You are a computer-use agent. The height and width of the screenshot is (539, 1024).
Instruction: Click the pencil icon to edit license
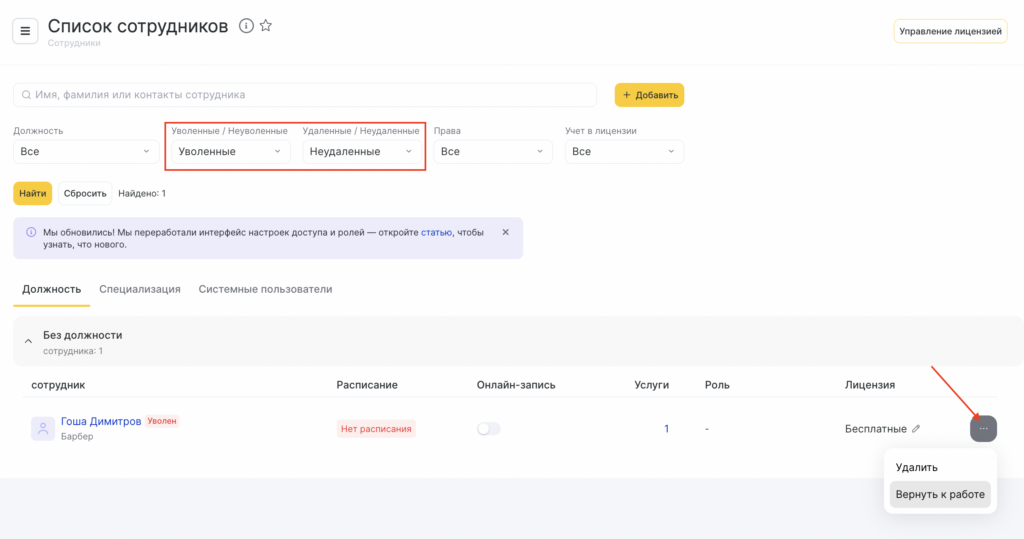pos(916,429)
